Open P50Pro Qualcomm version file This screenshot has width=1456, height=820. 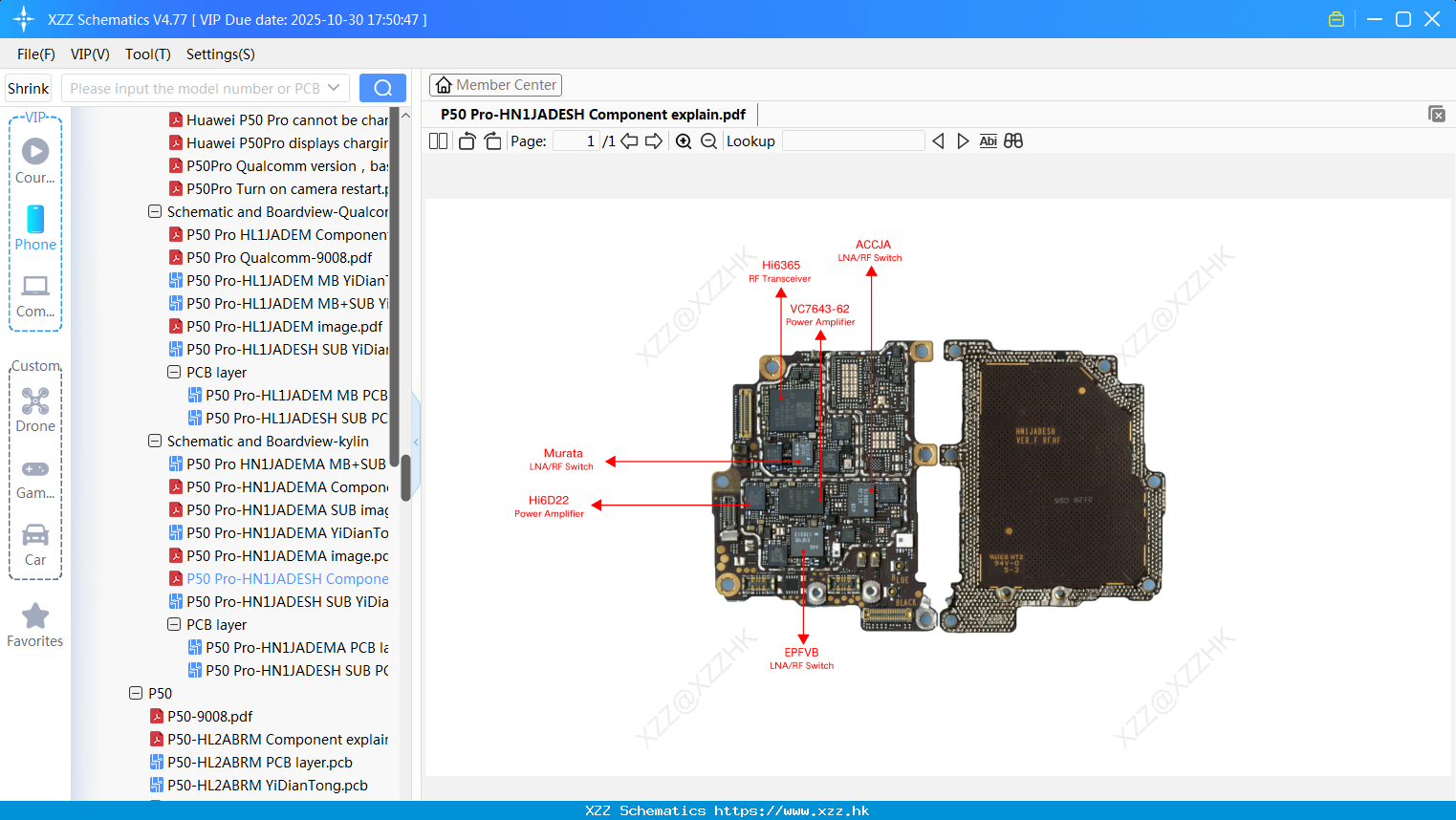click(x=278, y=165)
